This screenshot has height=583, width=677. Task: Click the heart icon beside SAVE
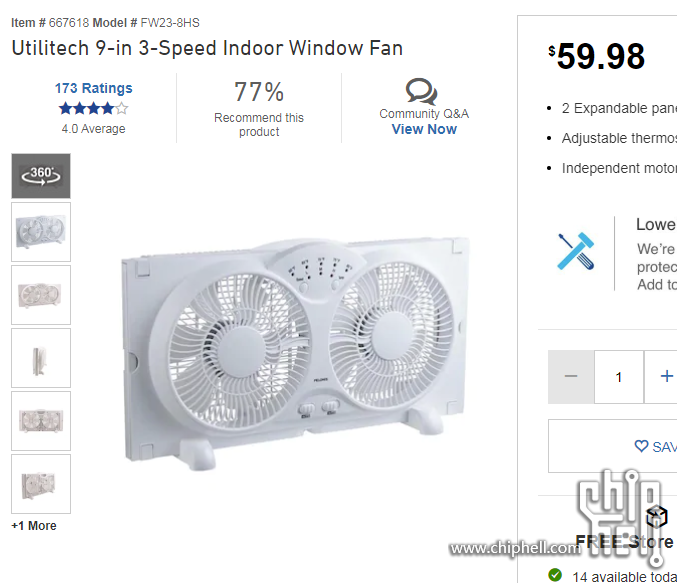point(641,446)
